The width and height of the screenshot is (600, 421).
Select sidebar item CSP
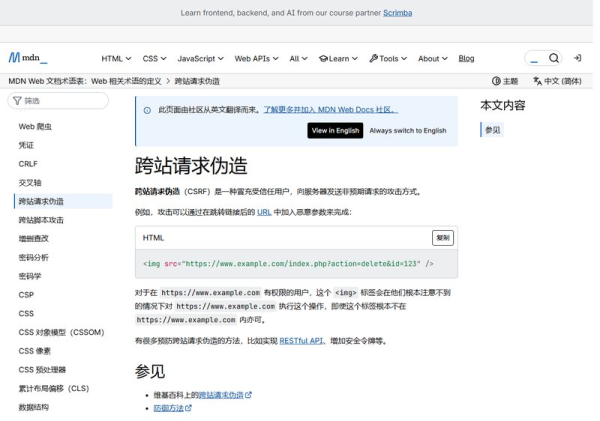click(26, 295)
